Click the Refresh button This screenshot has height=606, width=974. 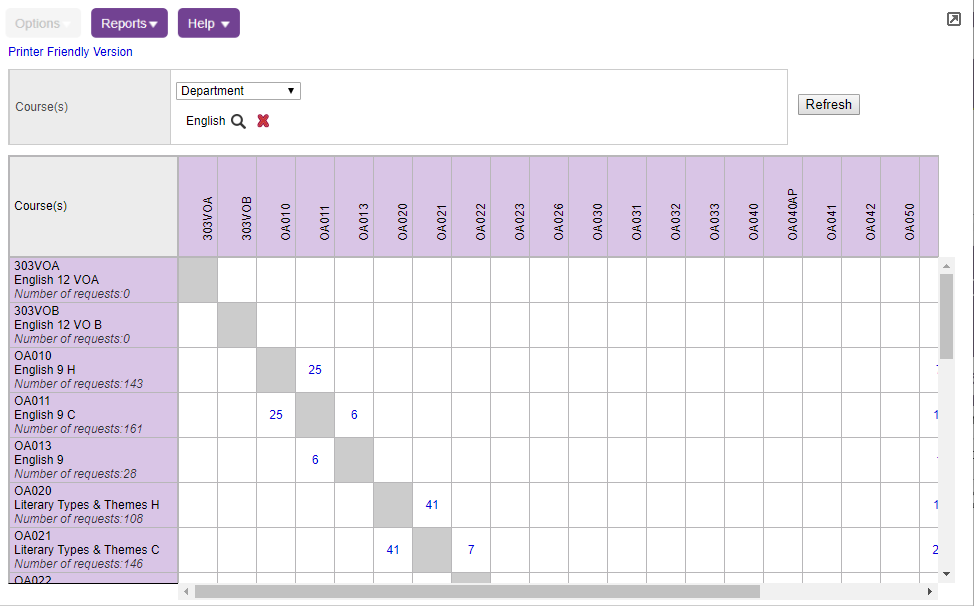[828, 105]
